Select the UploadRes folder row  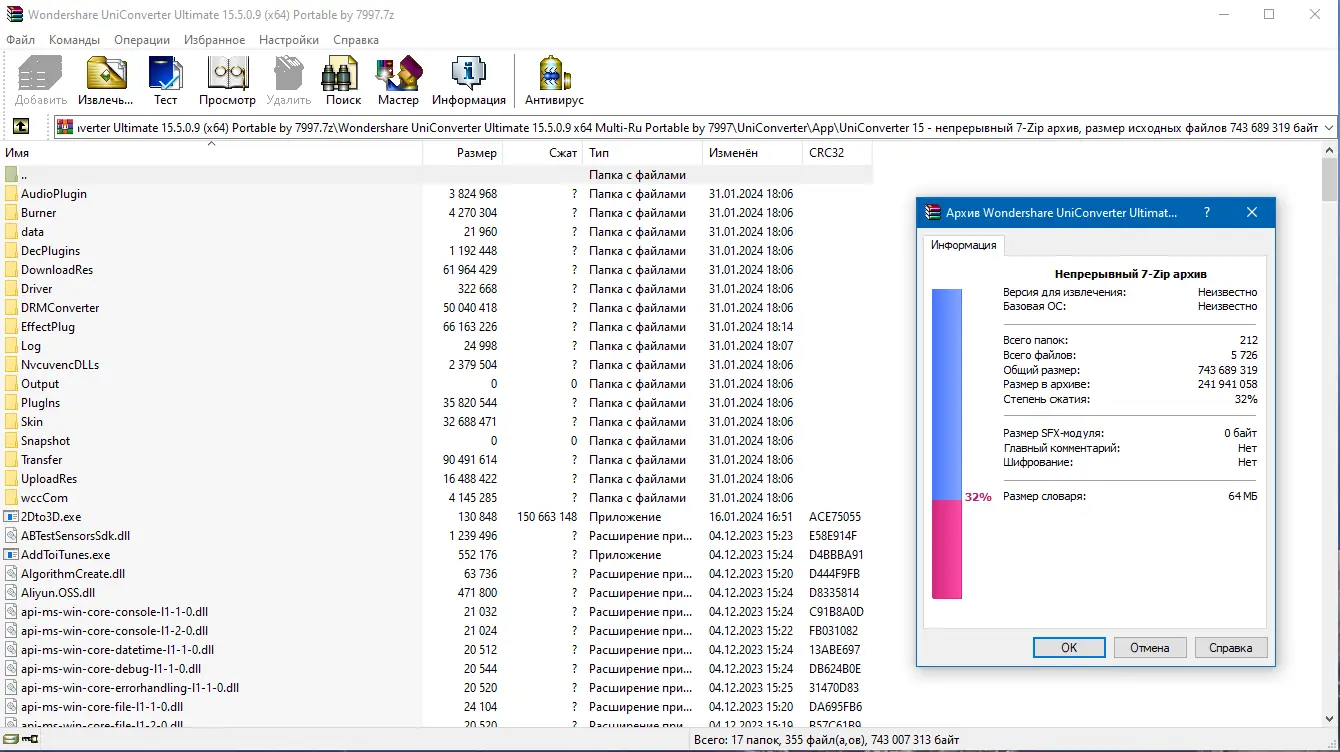point(436,479)
